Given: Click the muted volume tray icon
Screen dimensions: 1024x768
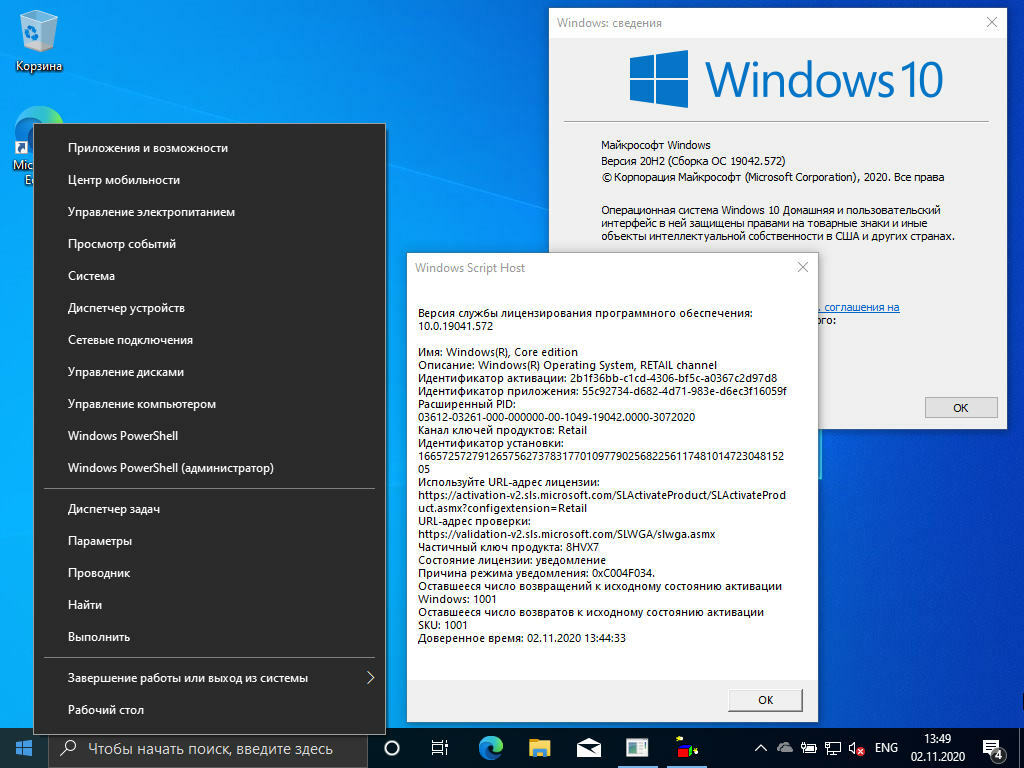Looking at the screenshot, I should [856, 748].
